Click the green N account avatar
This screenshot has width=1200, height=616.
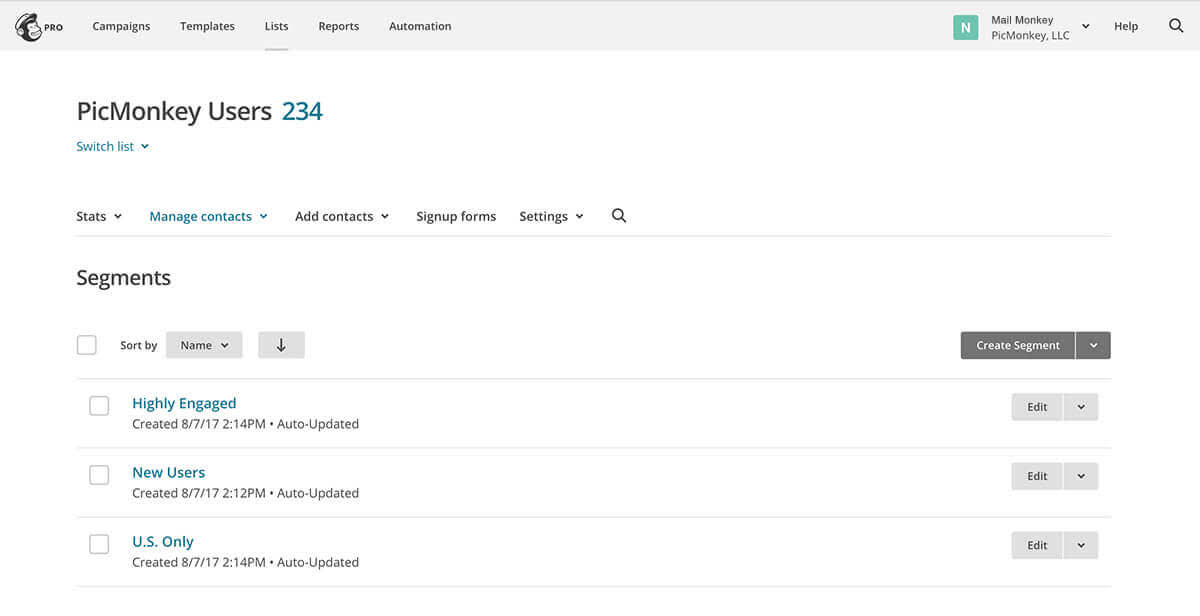coord(965,27)
